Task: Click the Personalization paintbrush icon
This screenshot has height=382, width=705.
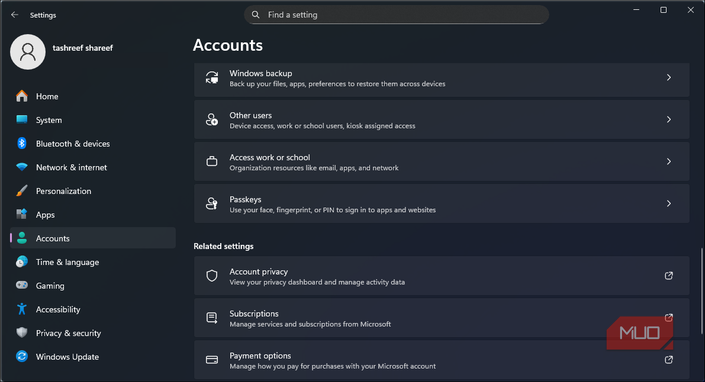Action: coord(22,191)
